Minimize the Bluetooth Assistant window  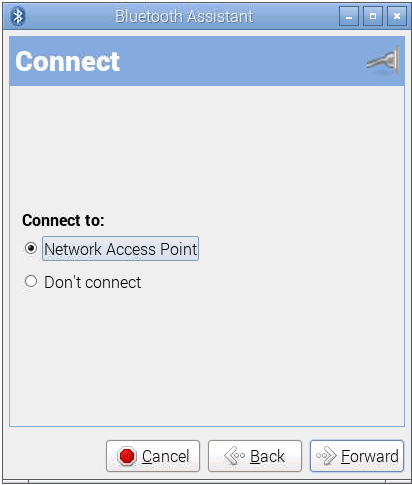click(x=349, y=16)
